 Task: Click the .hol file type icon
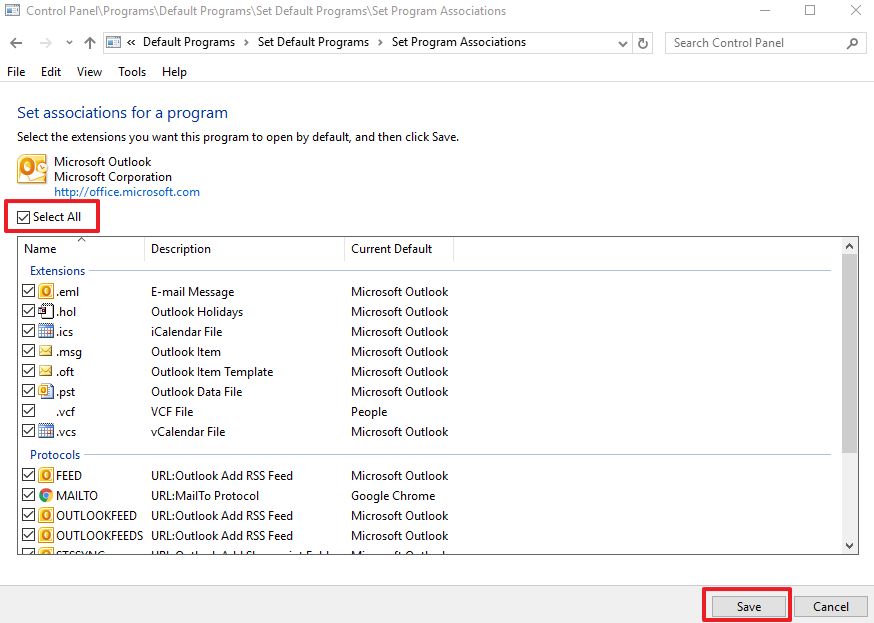46,311
